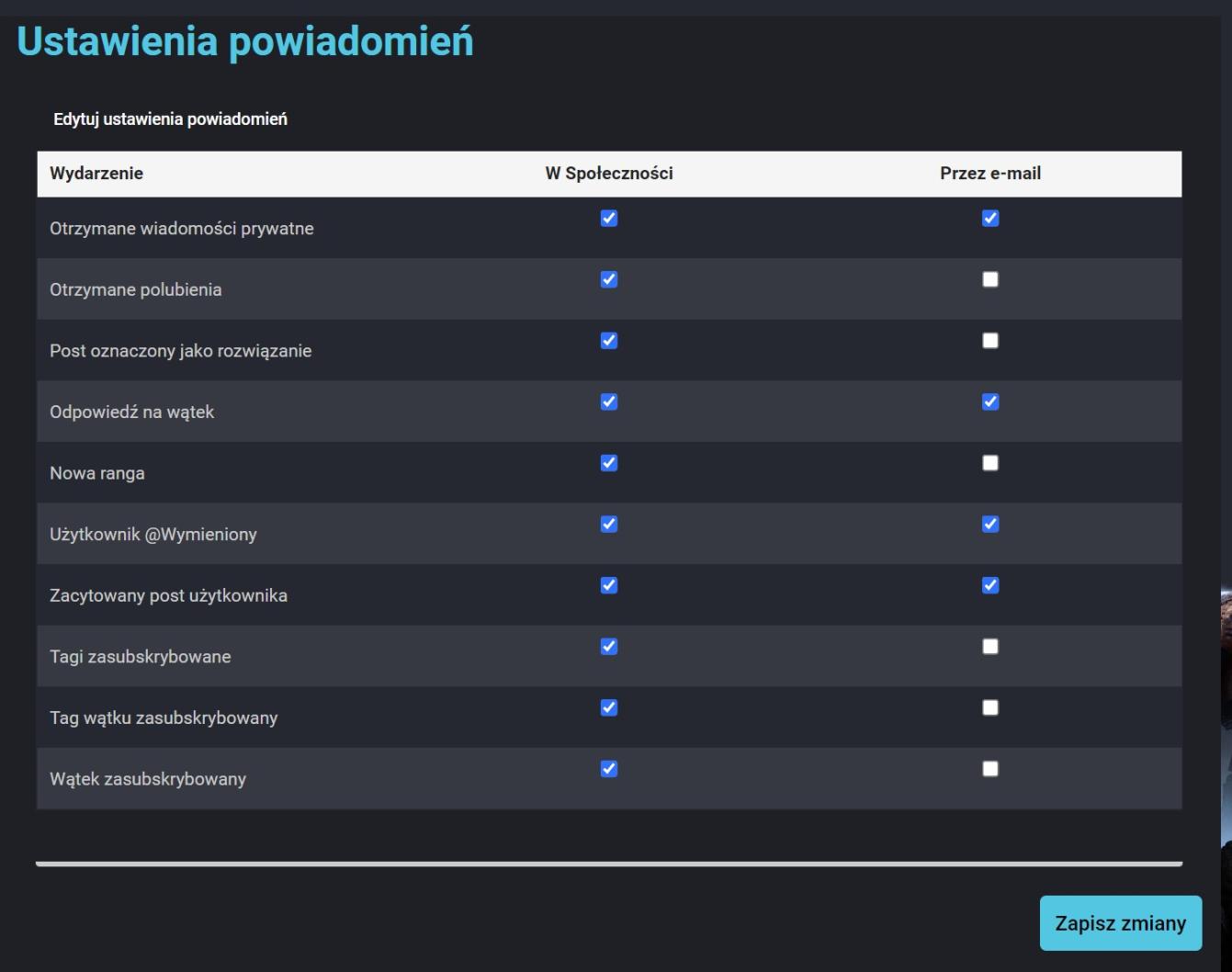The height and width of the screenshot is (972, 1232).
Task: Check email box for Tag wątku zasubskrybowany
Action: click(x=990, y=707)
